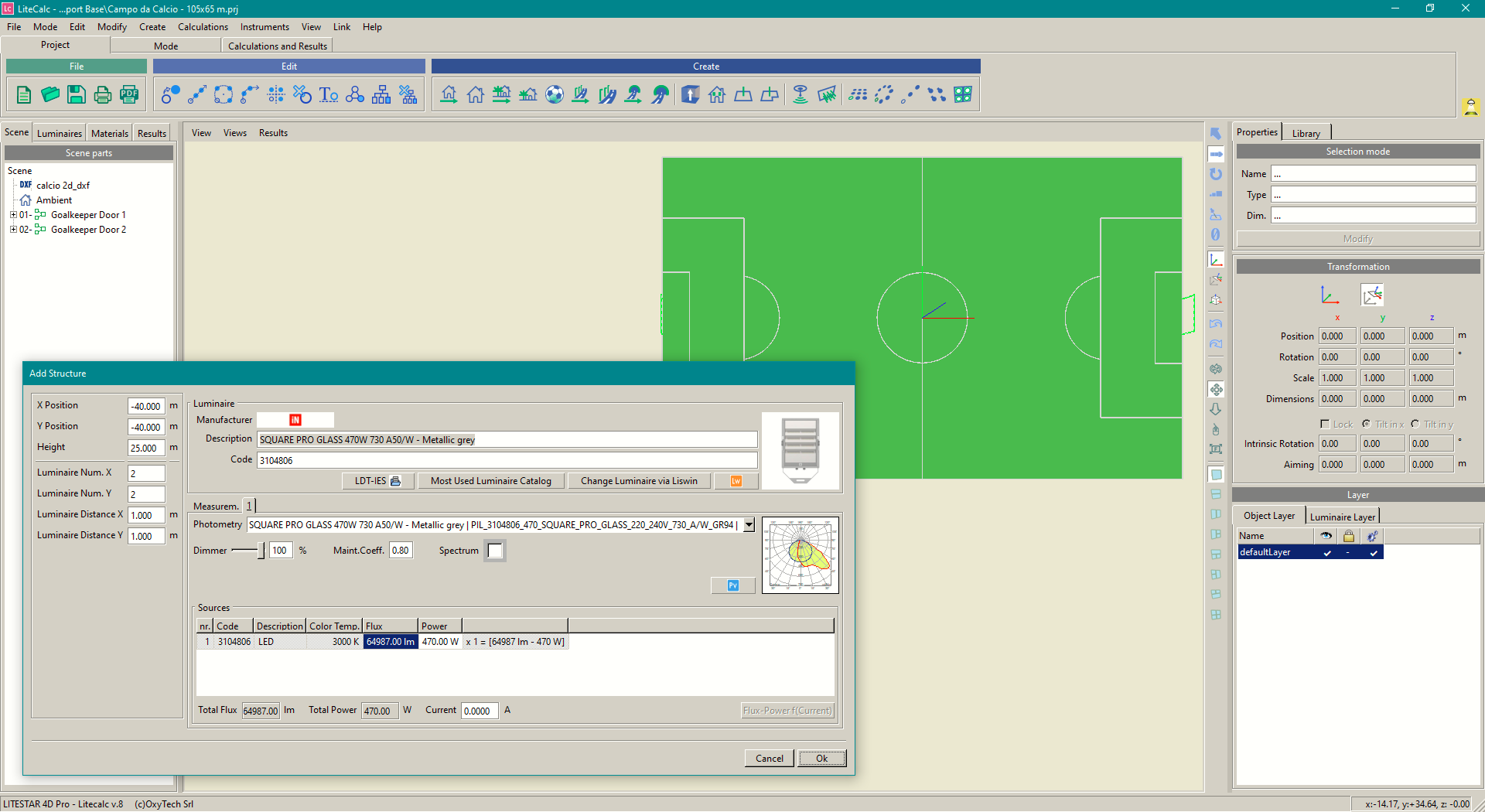Screen dimensions: 1485x812
Task: Toggle visibility checkmark for defaultLayer
Action: (x=1327, y=553)
